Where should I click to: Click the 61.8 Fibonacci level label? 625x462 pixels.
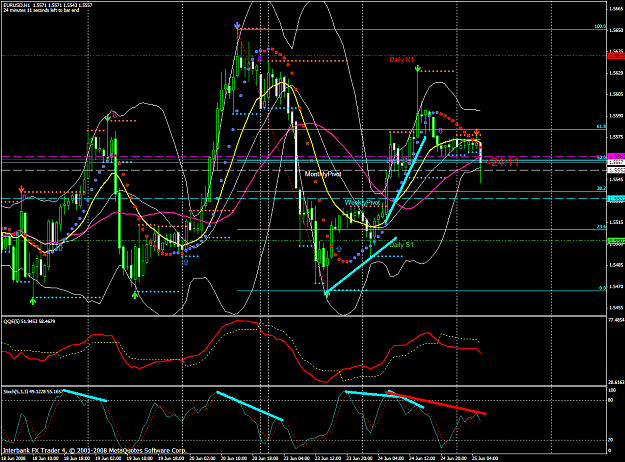[x=601, y=126]
